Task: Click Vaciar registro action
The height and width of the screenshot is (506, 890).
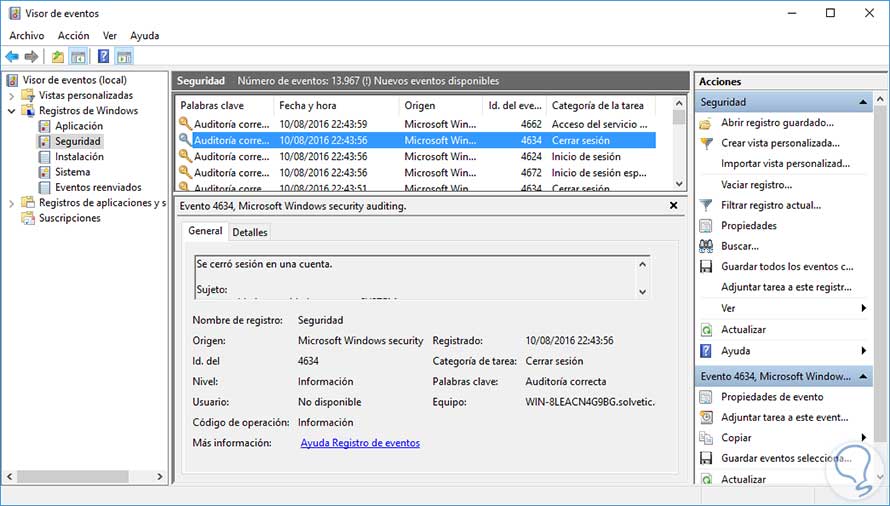Action: [757, 185]
